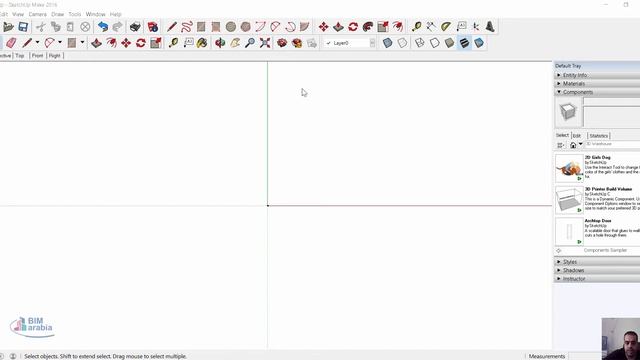Toggle the X-Ray face style

click(x=387, y=43)
